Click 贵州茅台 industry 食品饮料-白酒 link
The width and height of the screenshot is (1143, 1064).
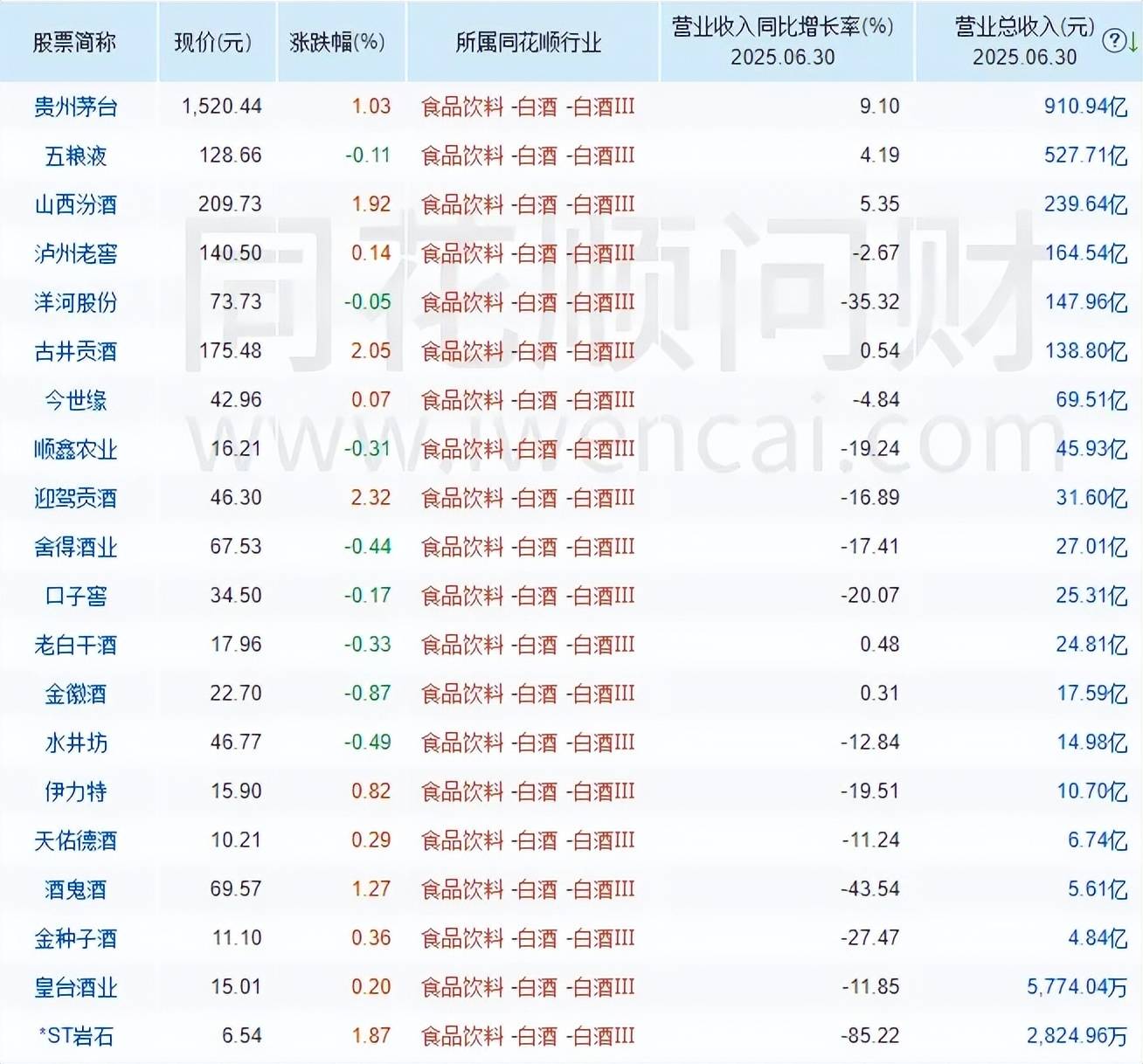pyautogui.click(x=528, y=107)
